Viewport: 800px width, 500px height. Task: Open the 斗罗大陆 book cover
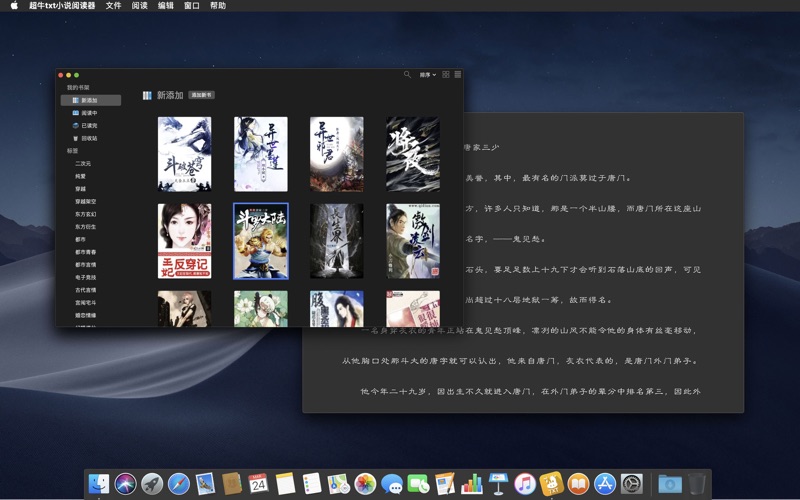[x=261, y=241]
